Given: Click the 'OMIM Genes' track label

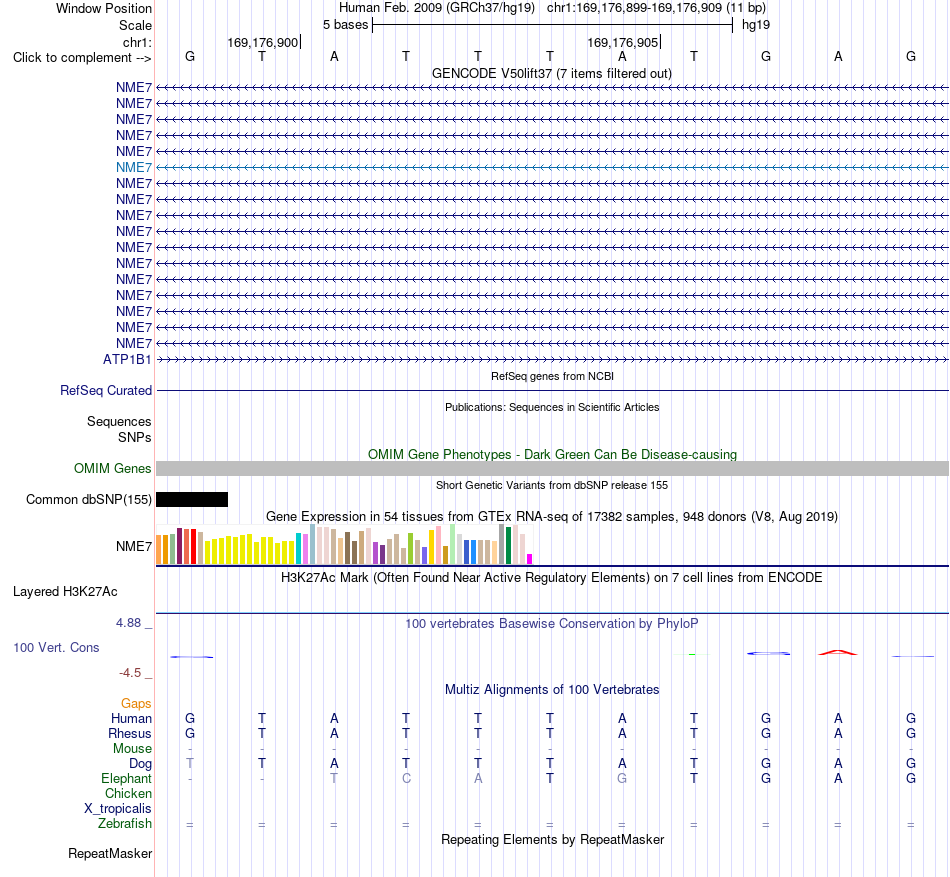Looking at the screenshot, I should (112, 468).
